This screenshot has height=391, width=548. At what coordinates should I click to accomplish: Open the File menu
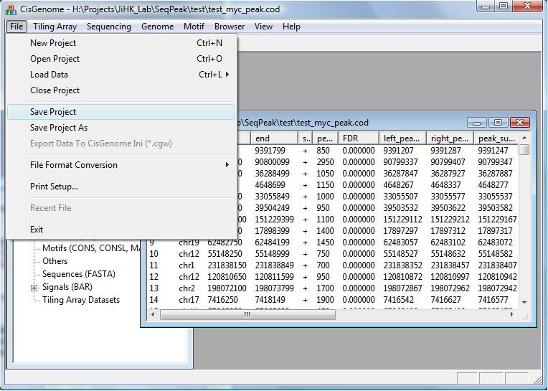click(x=16, y=27)
